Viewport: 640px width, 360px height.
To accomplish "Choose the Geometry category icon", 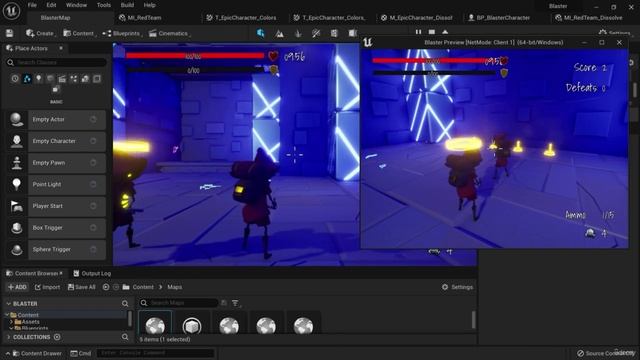I will 85,78.
